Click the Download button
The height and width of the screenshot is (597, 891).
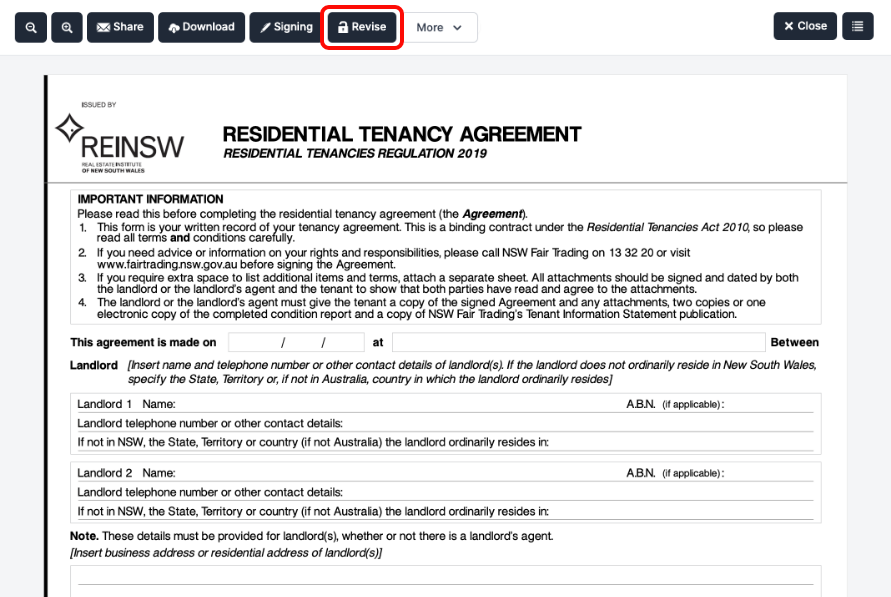pyautogui.click(x=201, y=27)
